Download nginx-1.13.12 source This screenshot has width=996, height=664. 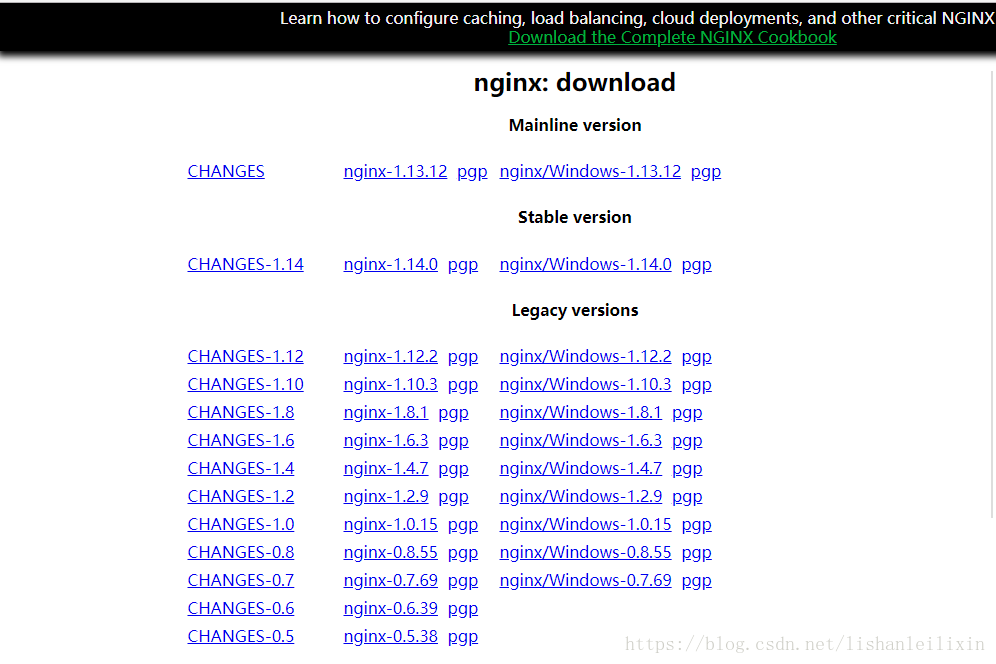395,172
